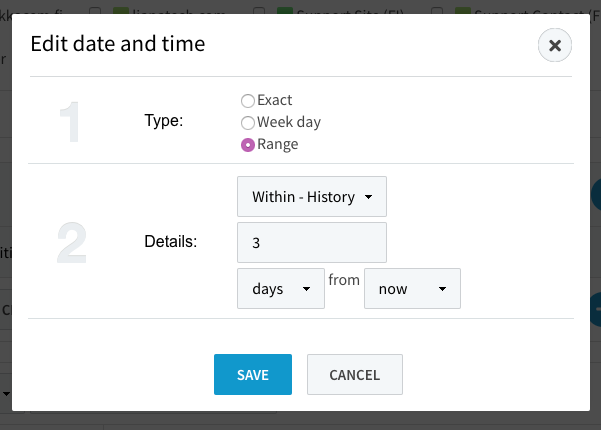
Task: Tick the checkbox before lianatech.com
Action: [x=95, y=11]
